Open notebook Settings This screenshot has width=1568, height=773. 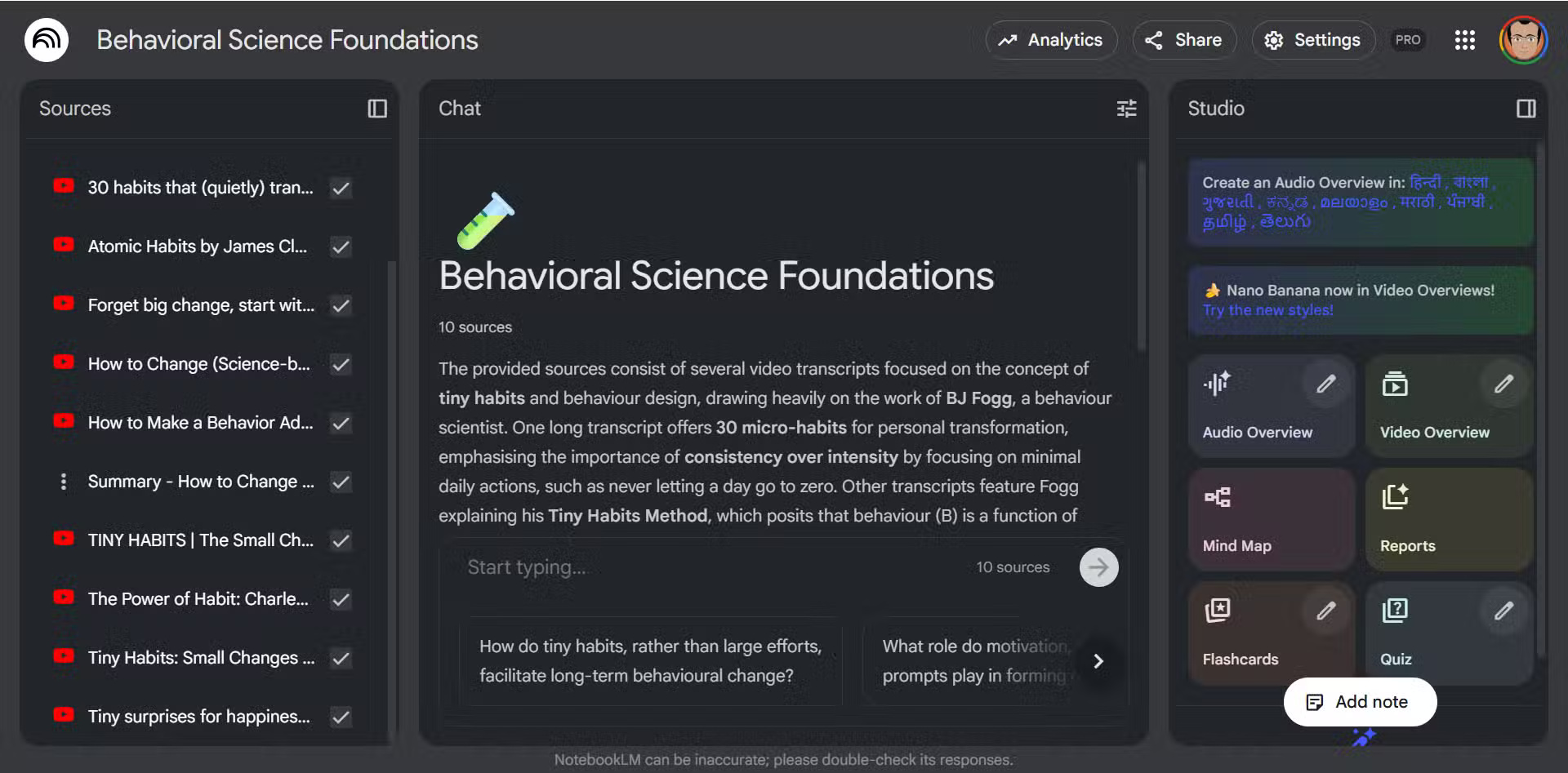coord(1312,40)
